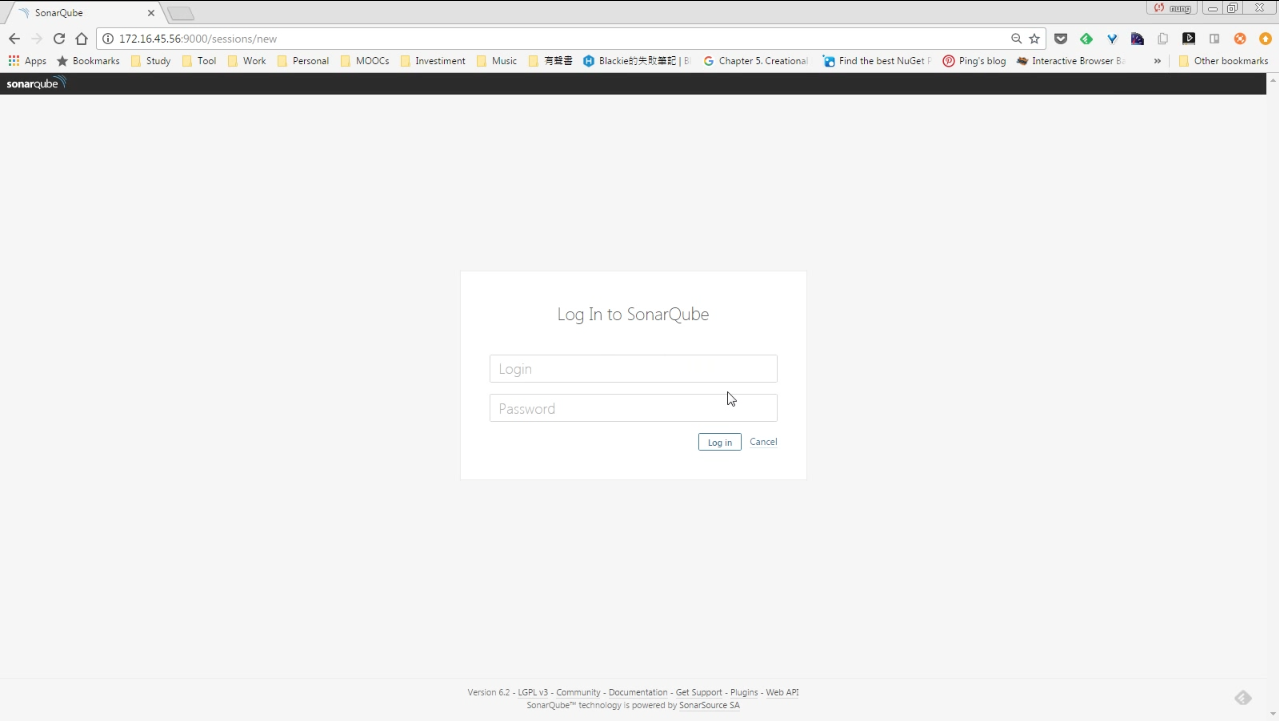
Task: Click the site info icon in address bar
Action: pos(108,39)
